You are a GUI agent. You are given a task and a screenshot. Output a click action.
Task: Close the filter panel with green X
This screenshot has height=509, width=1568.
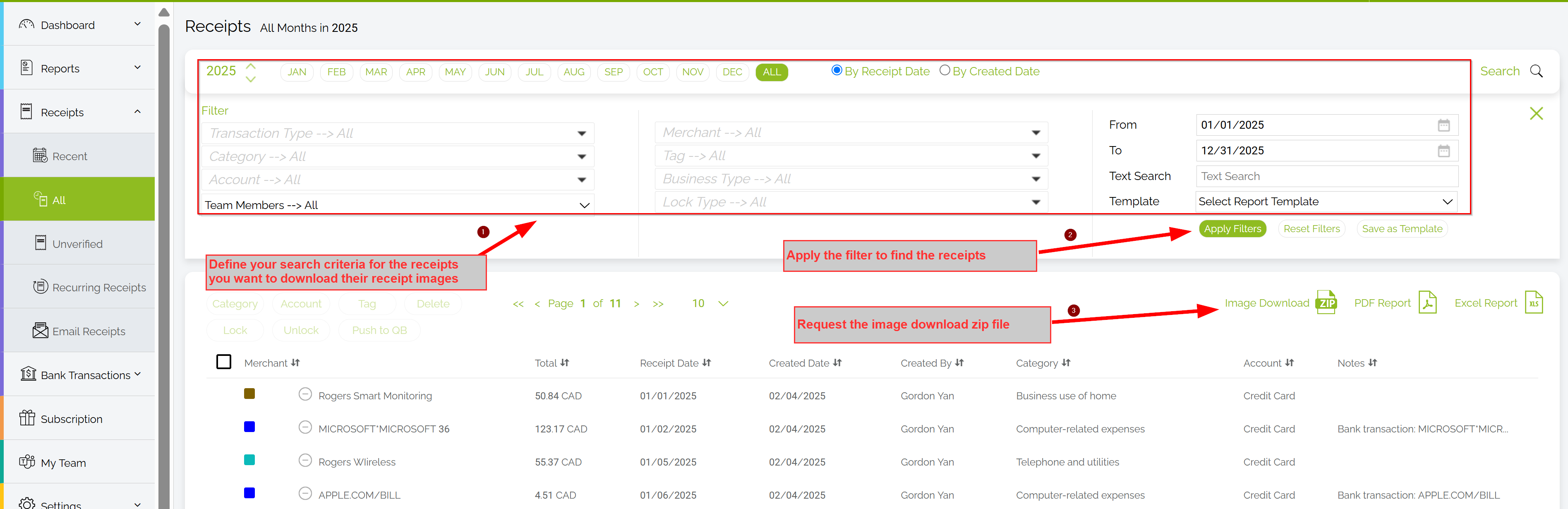(x=1536, y=113)
